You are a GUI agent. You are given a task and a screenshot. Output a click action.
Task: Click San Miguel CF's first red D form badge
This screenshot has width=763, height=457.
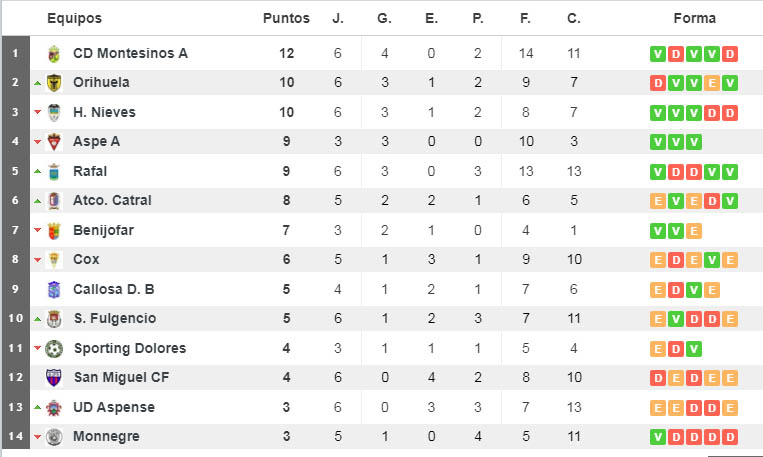(x=658, y=378)
